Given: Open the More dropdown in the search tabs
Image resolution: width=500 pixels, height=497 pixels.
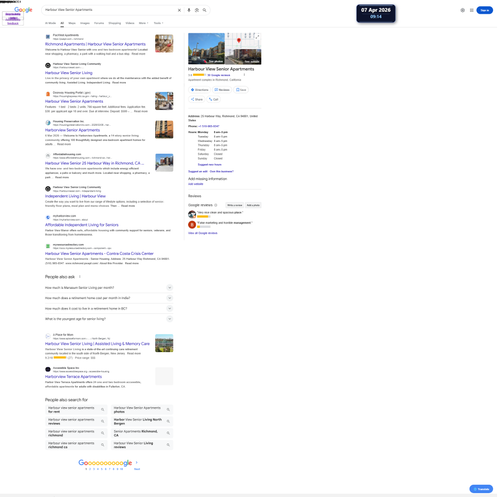Looking at the screenshot, I should tap(143, 23).
